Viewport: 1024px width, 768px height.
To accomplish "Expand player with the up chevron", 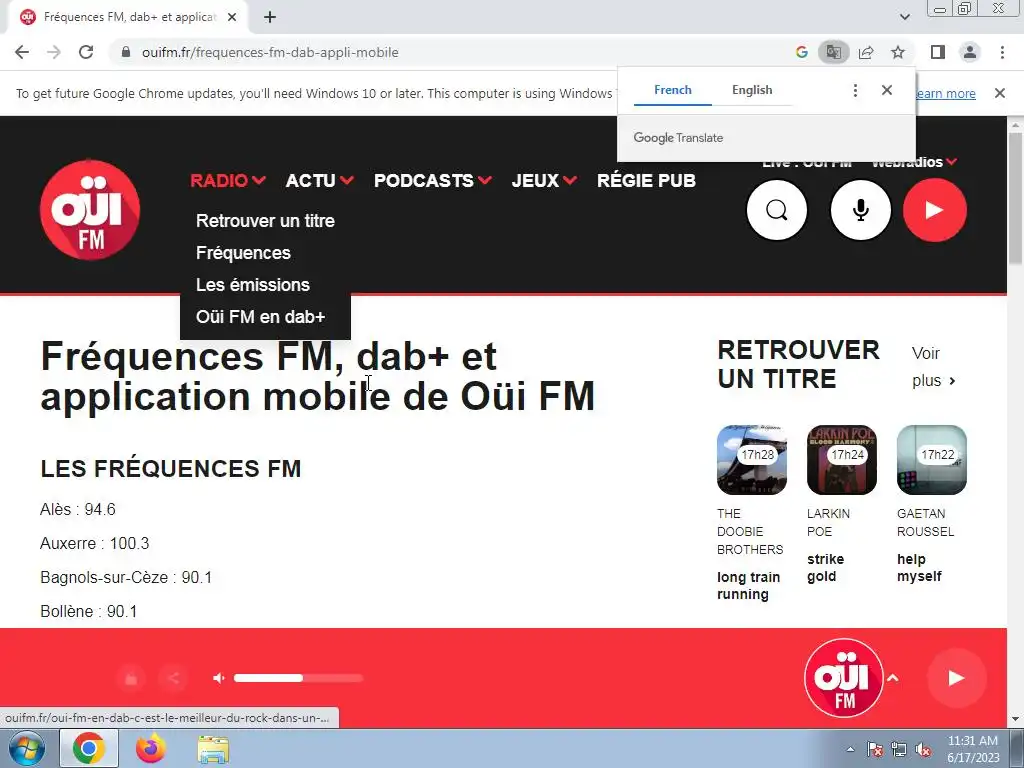I will pyautogui.click(x=893, y=678).
